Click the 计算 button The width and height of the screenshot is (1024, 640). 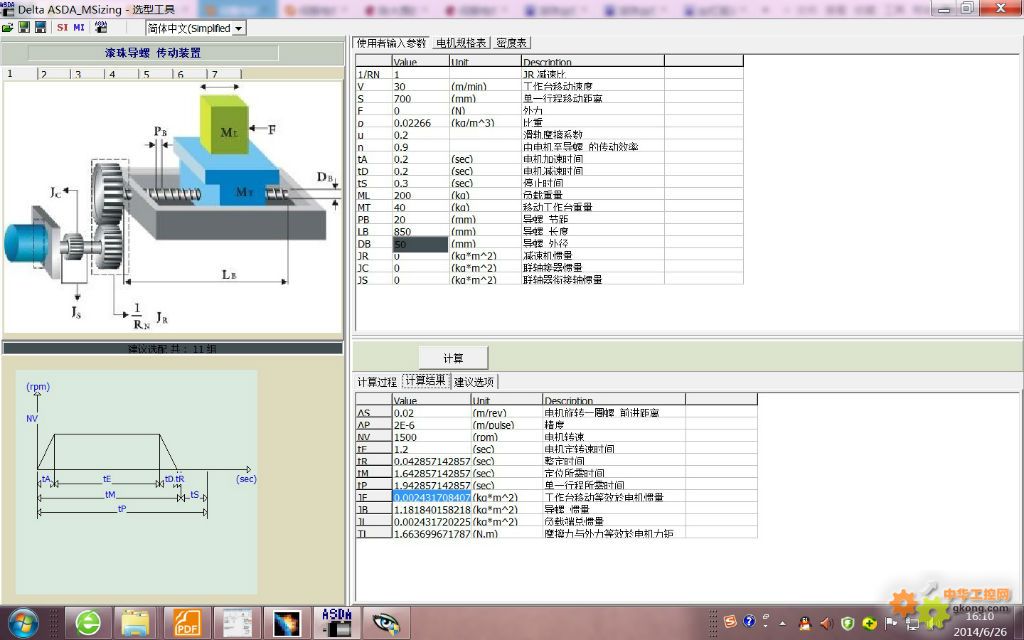[x=453, y=358]
